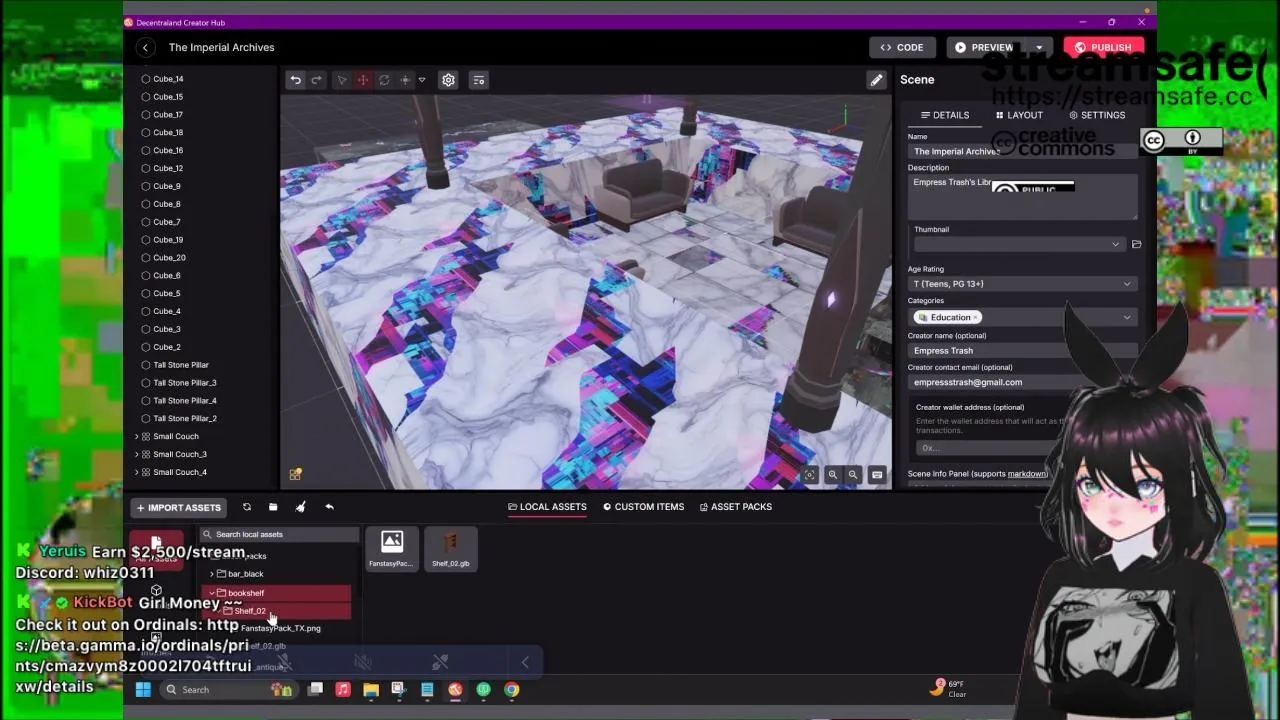Select the FanstasyPac image thumbnail
The width and height of the screenshot is (1280, 720).
click(x=391, y=548)
